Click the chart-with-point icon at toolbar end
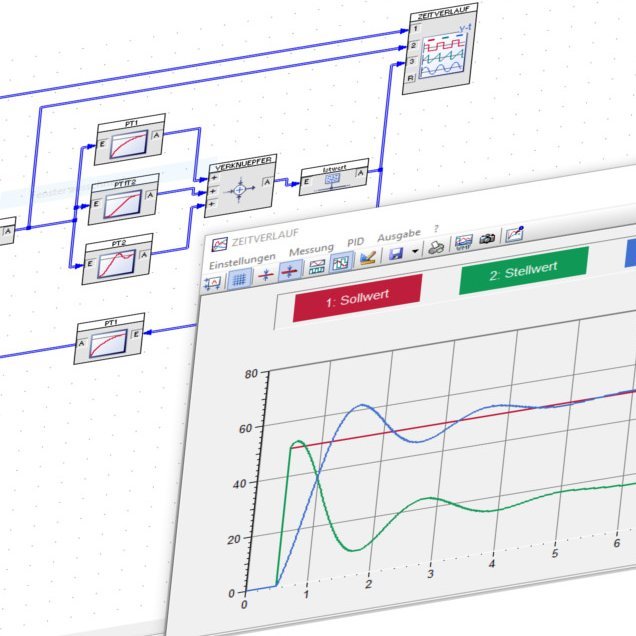 point(515,234)
